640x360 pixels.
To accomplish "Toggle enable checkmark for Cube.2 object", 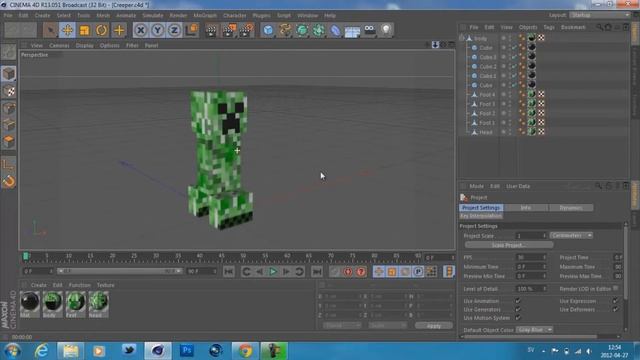I will 514,67.
